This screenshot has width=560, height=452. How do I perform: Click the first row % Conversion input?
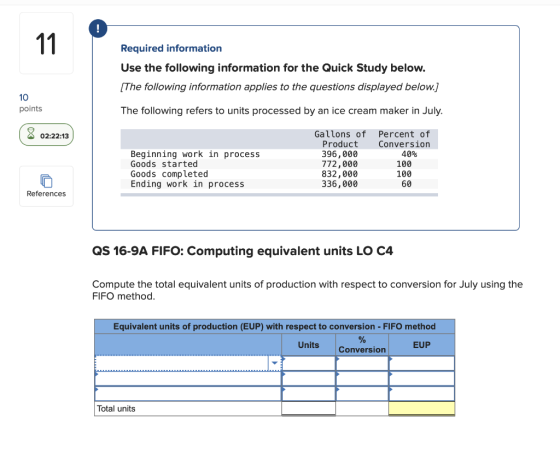pos(362,363)
